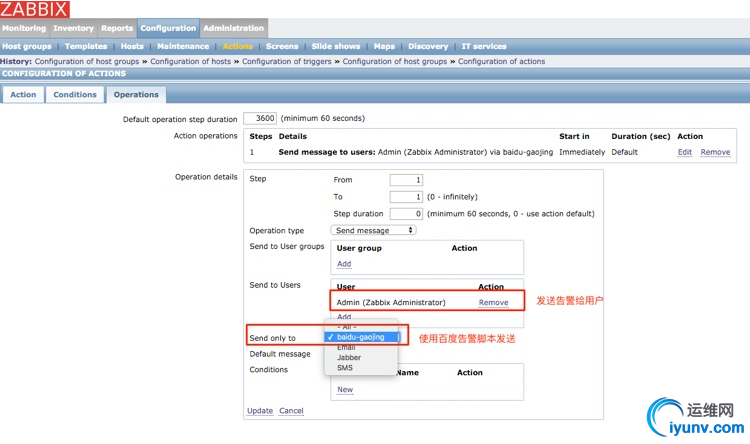Switch to the Operations tab
This screenshot has width=750, height=444.
136,95
